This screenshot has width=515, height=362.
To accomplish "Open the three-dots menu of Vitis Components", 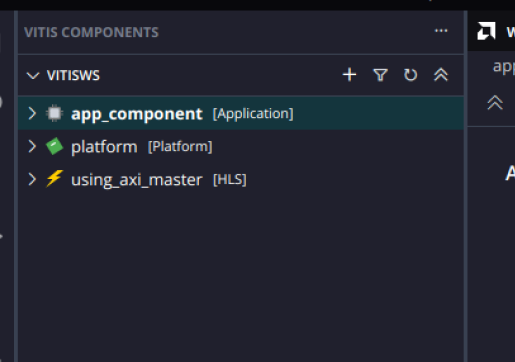I will [x=441, y=31].
